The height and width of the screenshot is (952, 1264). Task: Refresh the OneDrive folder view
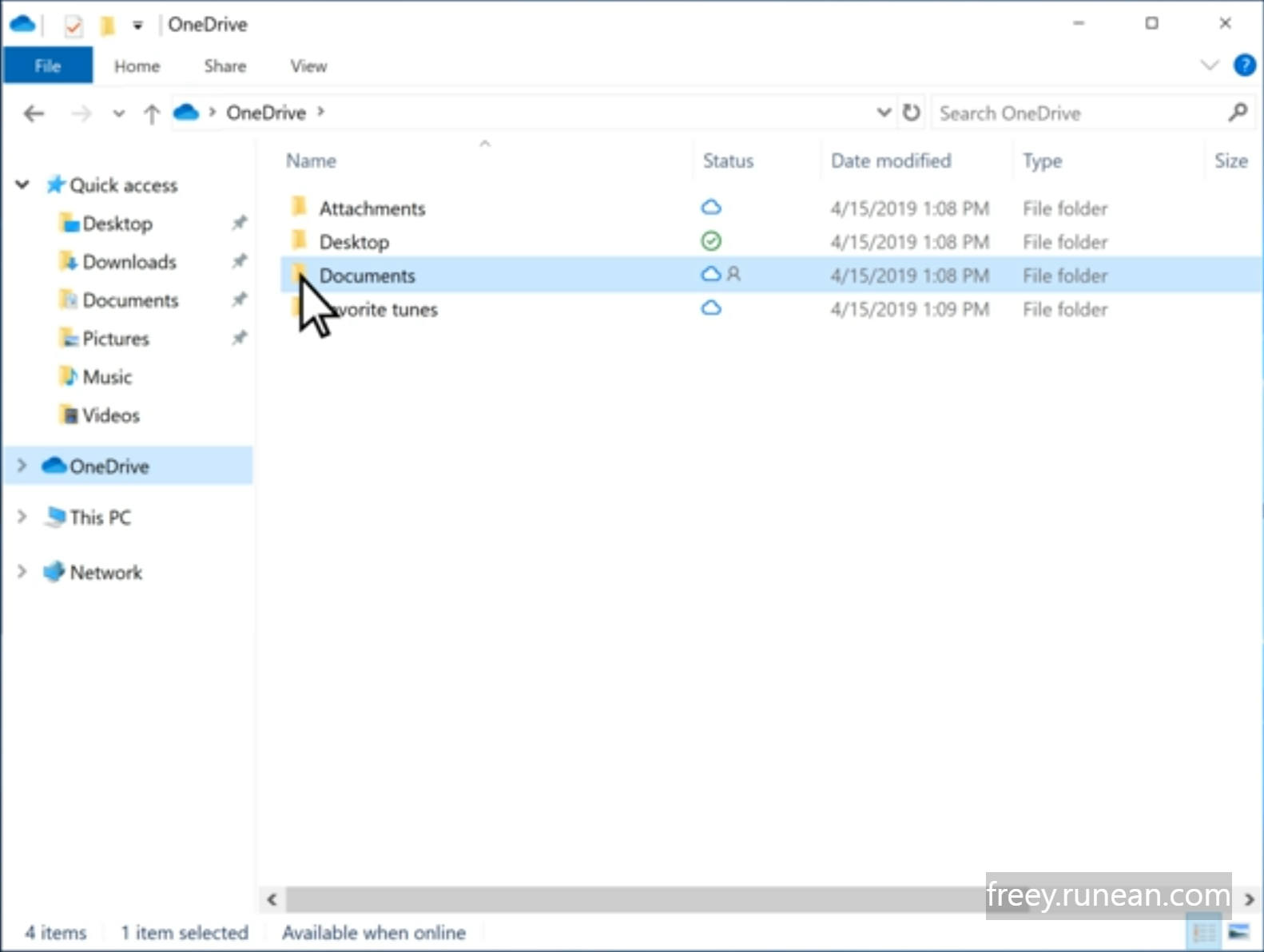(x=911, y=113)
